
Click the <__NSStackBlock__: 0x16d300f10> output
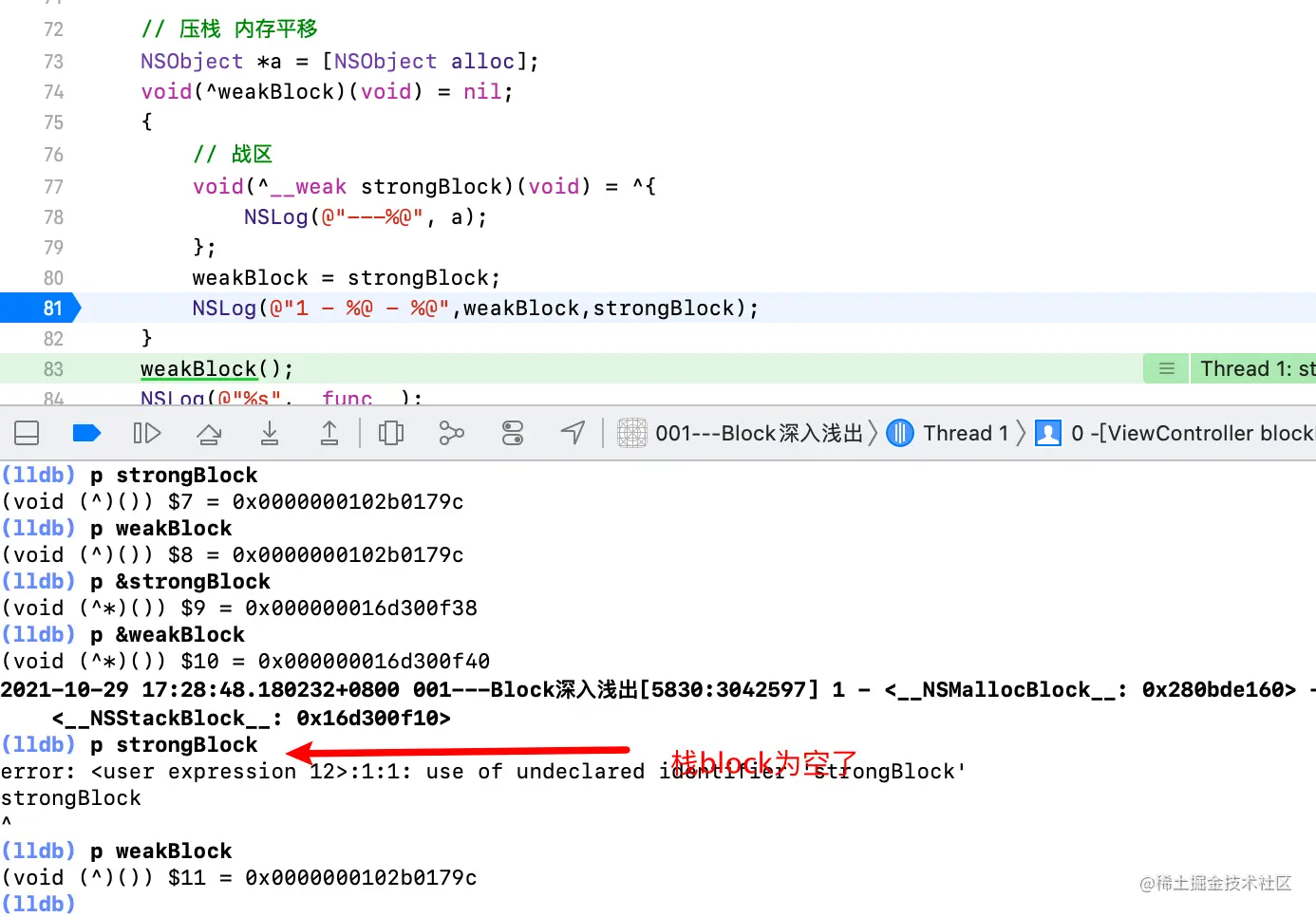pos(252,719)
